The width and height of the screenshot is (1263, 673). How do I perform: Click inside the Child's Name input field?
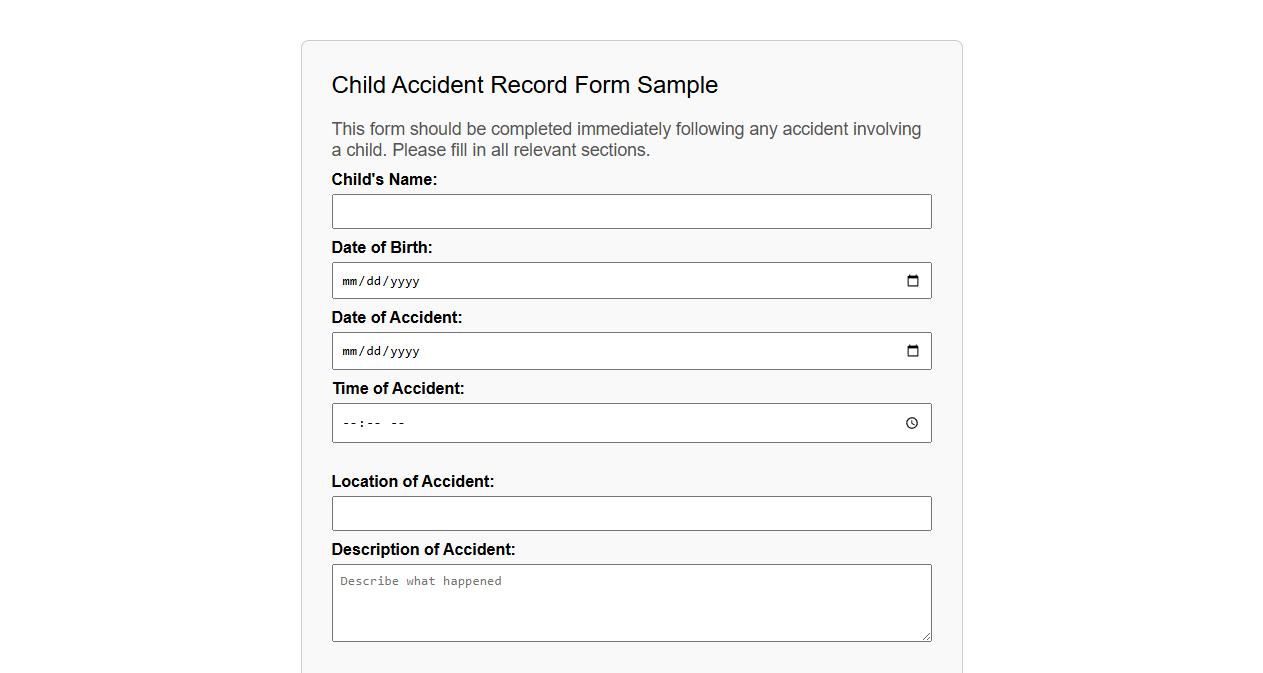pyautogui.click(x=631, y=211)
